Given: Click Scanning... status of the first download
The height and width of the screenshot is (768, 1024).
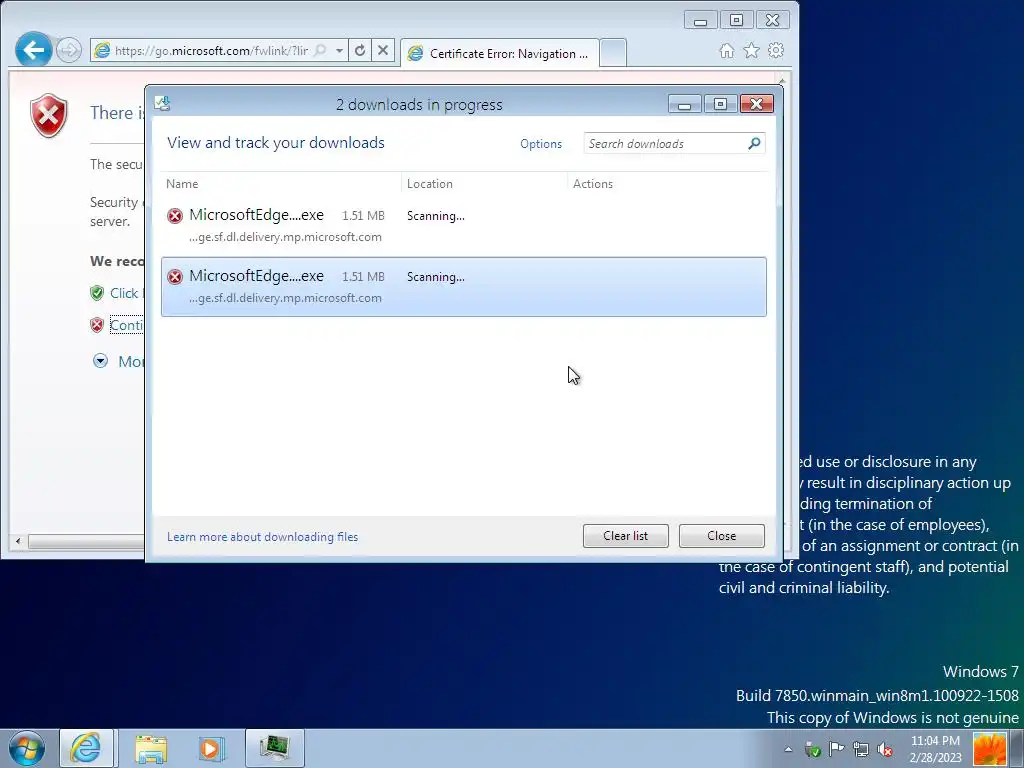Looking at the screenshot, I should [436, 216].
